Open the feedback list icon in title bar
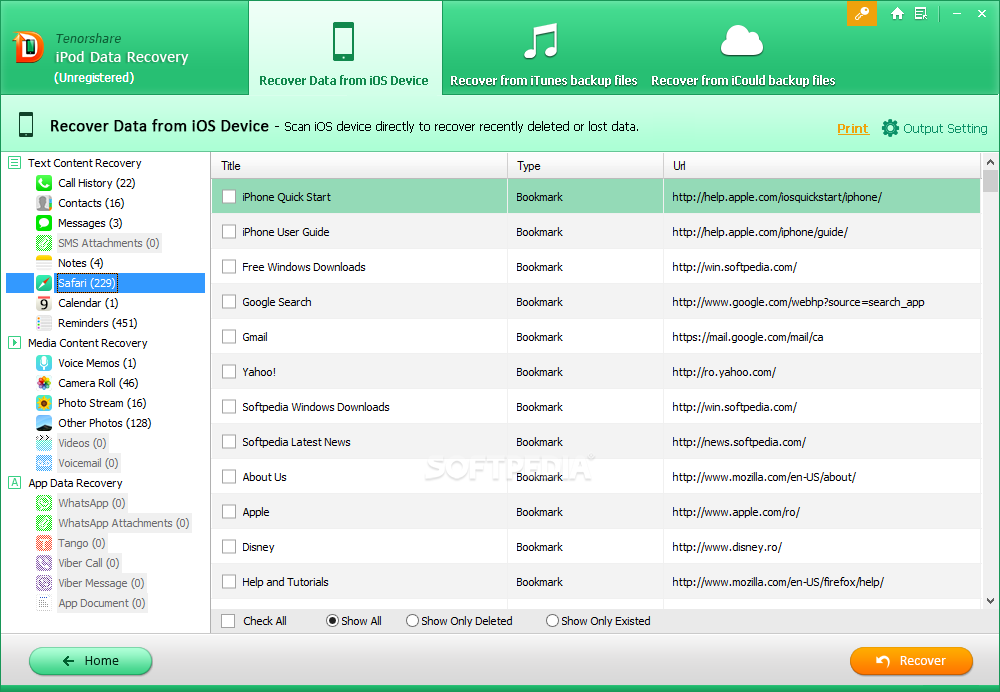 pos(921,13)
